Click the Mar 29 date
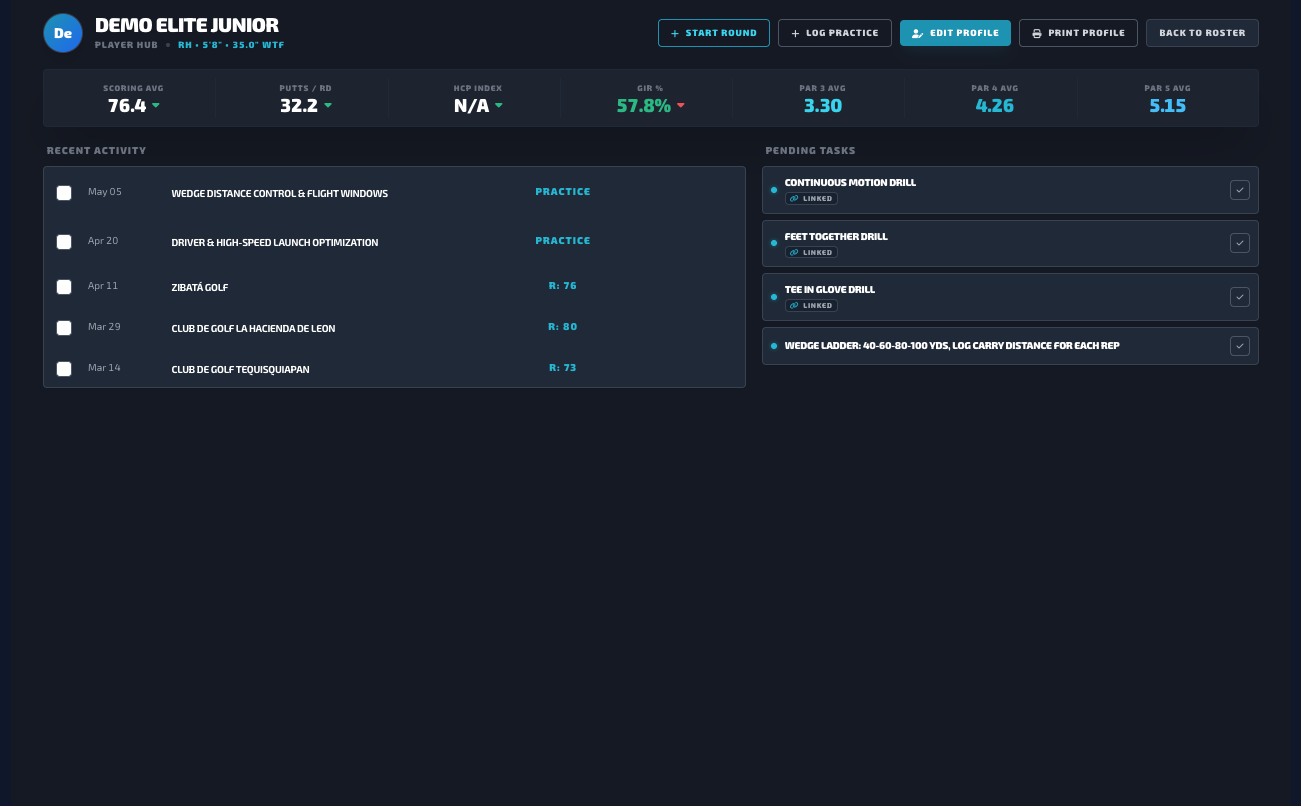 coord(104,327)
